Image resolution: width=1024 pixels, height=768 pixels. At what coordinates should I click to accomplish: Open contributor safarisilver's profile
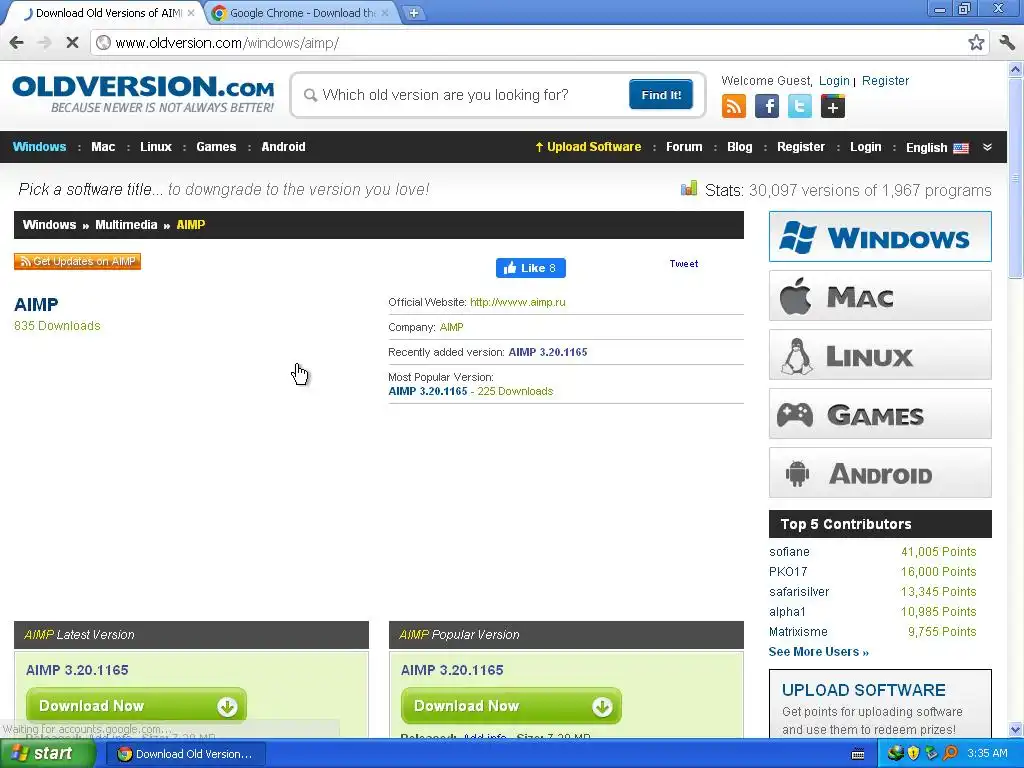click(x=799, y=592)
